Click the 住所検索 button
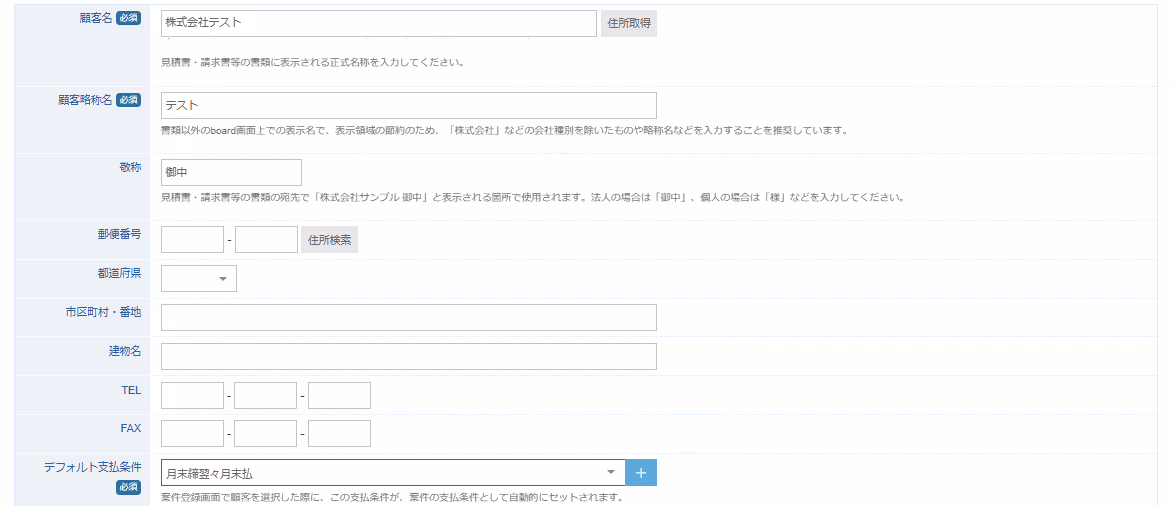The image size is (1172, 506). coord(330,240)
